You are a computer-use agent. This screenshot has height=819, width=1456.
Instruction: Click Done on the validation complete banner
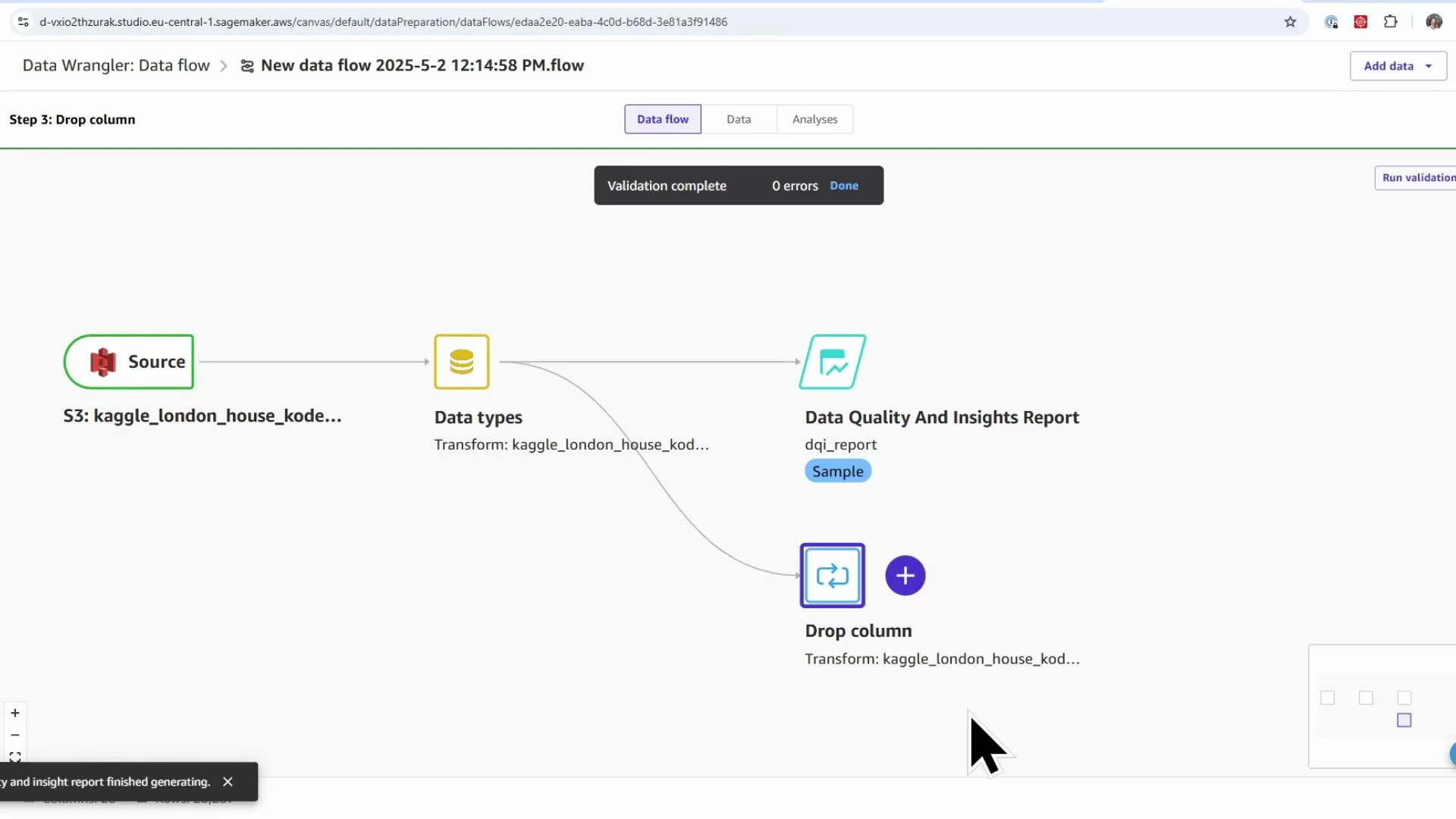click(845, 185)
